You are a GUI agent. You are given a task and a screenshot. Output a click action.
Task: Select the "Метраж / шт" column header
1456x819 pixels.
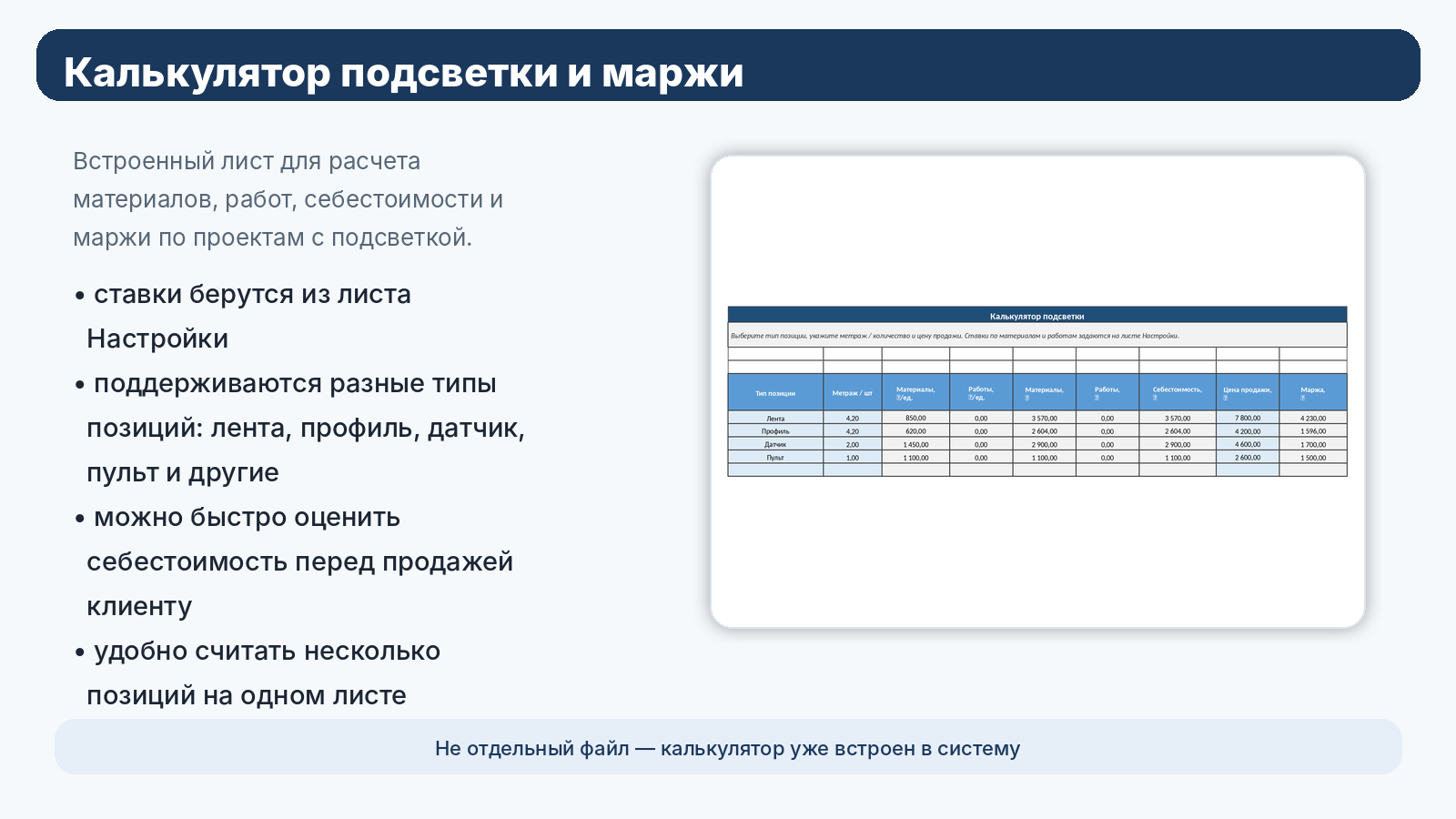point(852,393)
